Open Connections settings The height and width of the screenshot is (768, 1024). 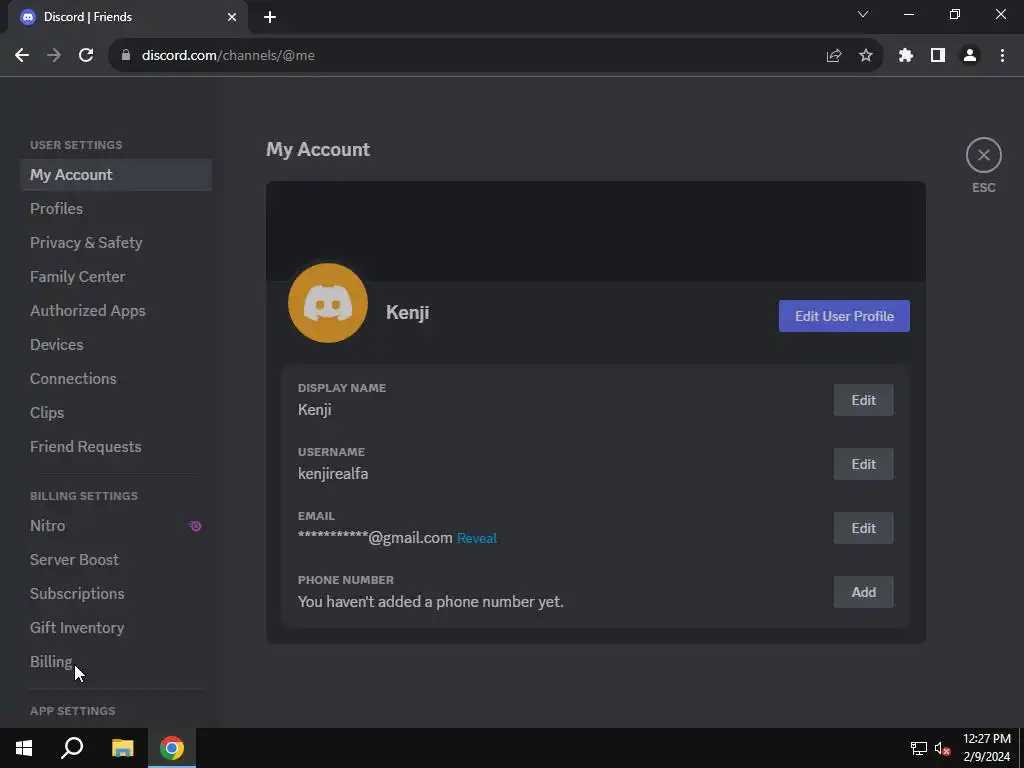click(x=116, y=379)
